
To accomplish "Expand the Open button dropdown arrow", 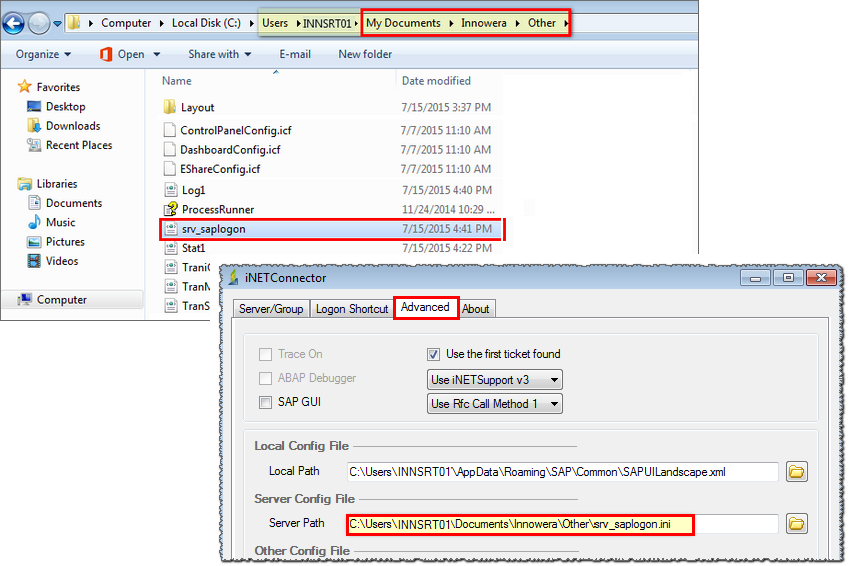I will coord(156,54).
